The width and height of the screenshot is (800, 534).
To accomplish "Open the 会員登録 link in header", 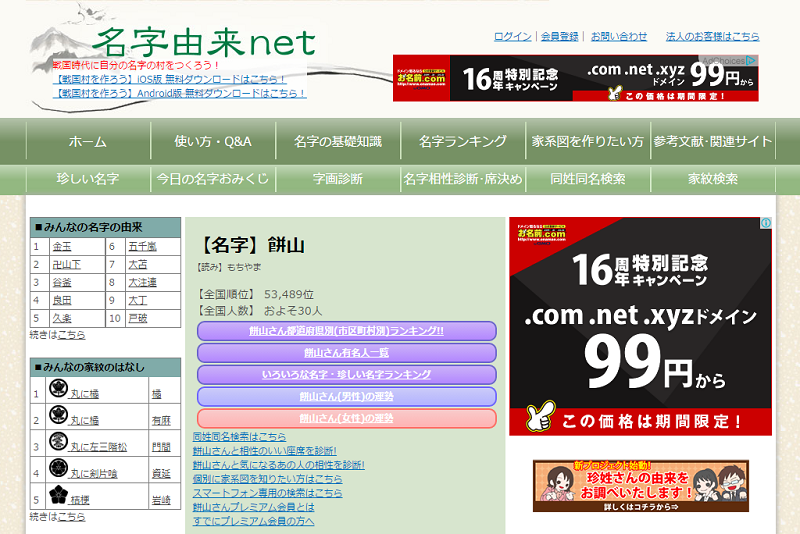I will pos(560,36).
